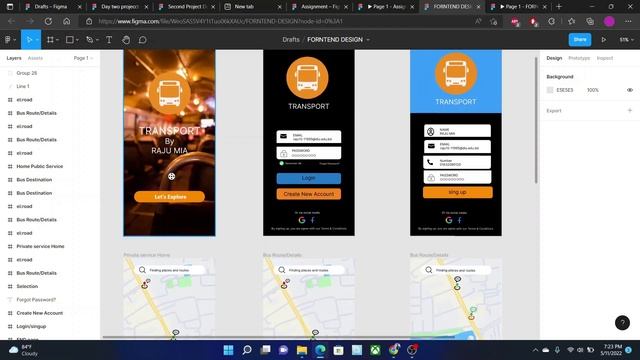Open Microsoft Store from taskbar

(338, 350)
